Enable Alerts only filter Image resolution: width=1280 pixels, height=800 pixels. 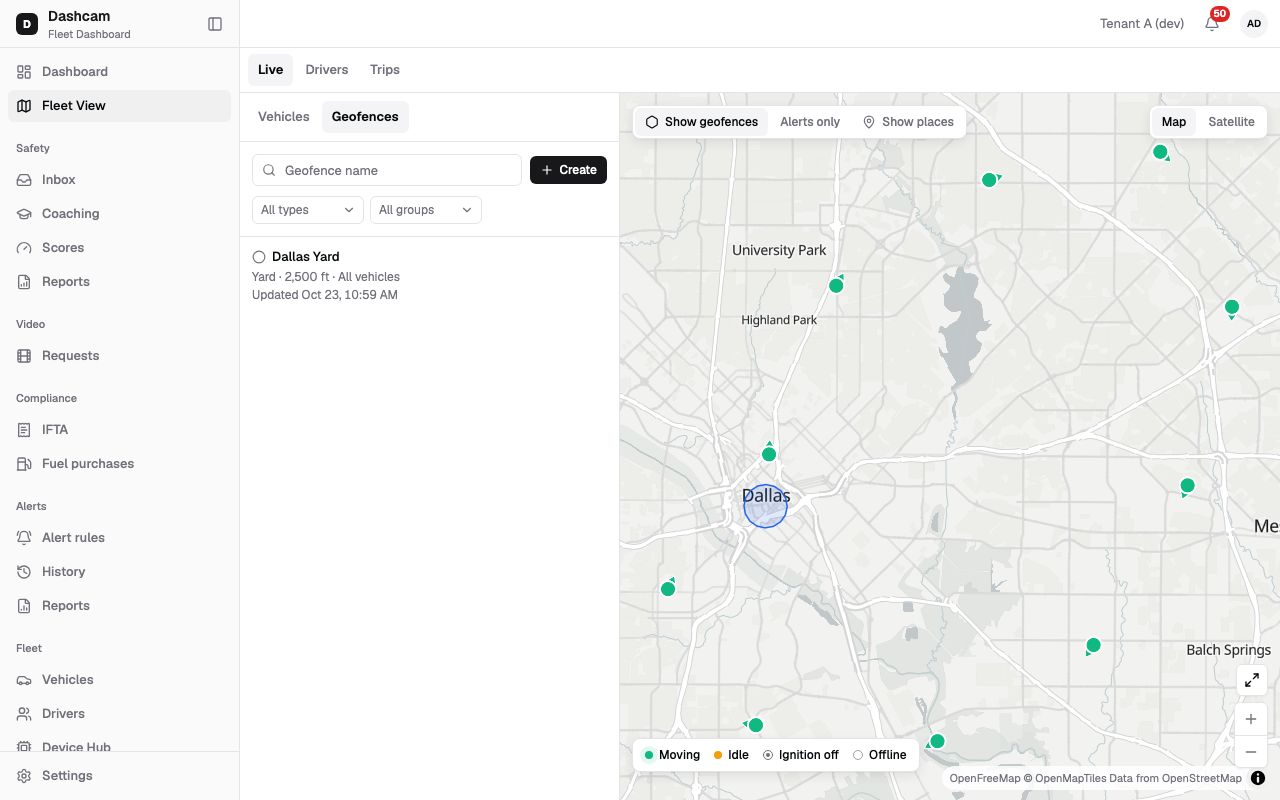[810, 122]
